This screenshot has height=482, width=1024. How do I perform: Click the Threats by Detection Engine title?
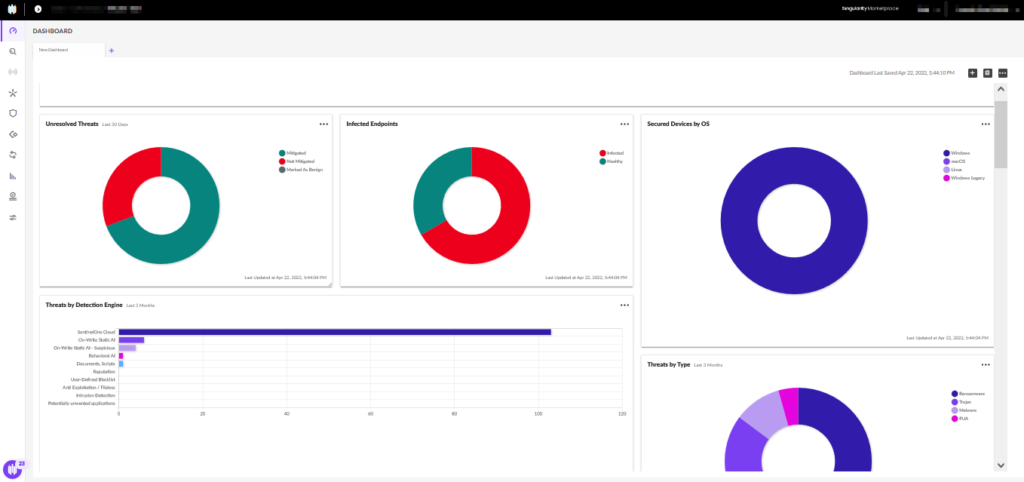84,304
